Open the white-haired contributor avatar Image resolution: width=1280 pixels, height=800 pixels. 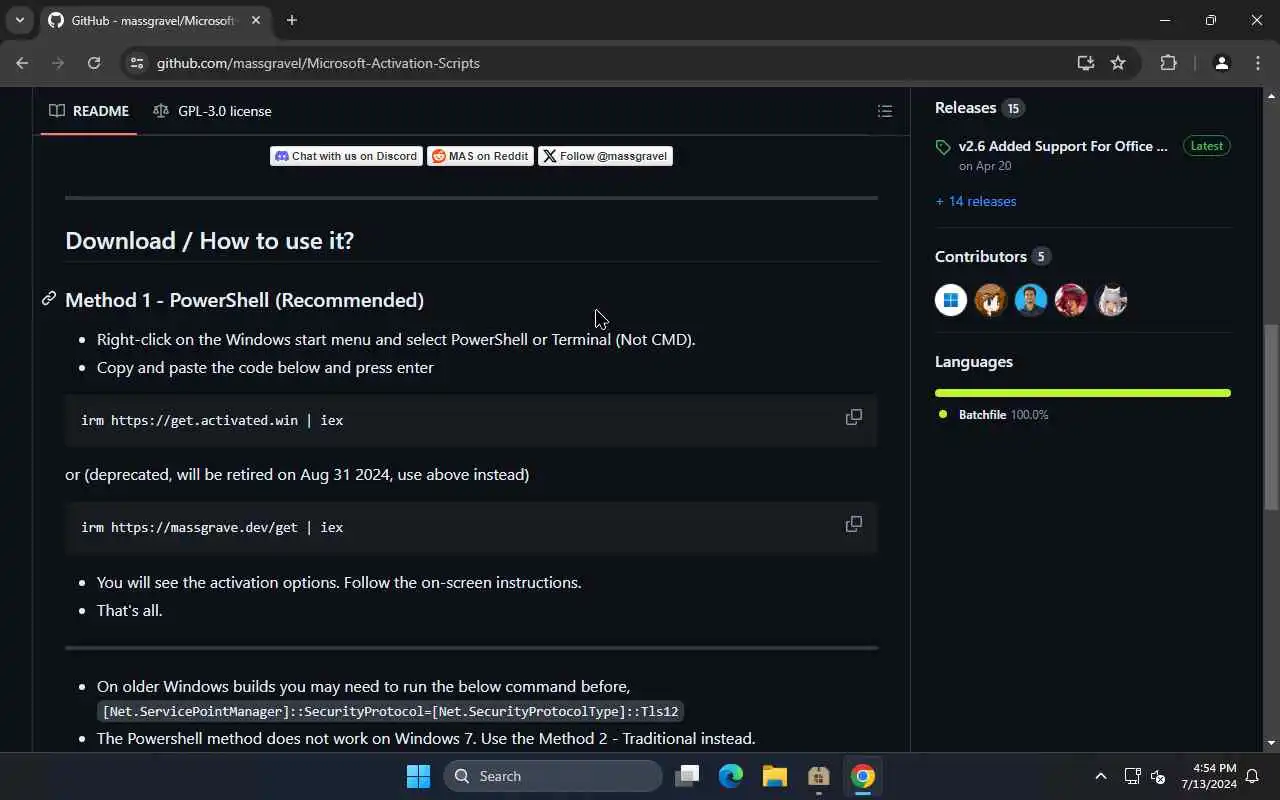(x=1111, y=300)
